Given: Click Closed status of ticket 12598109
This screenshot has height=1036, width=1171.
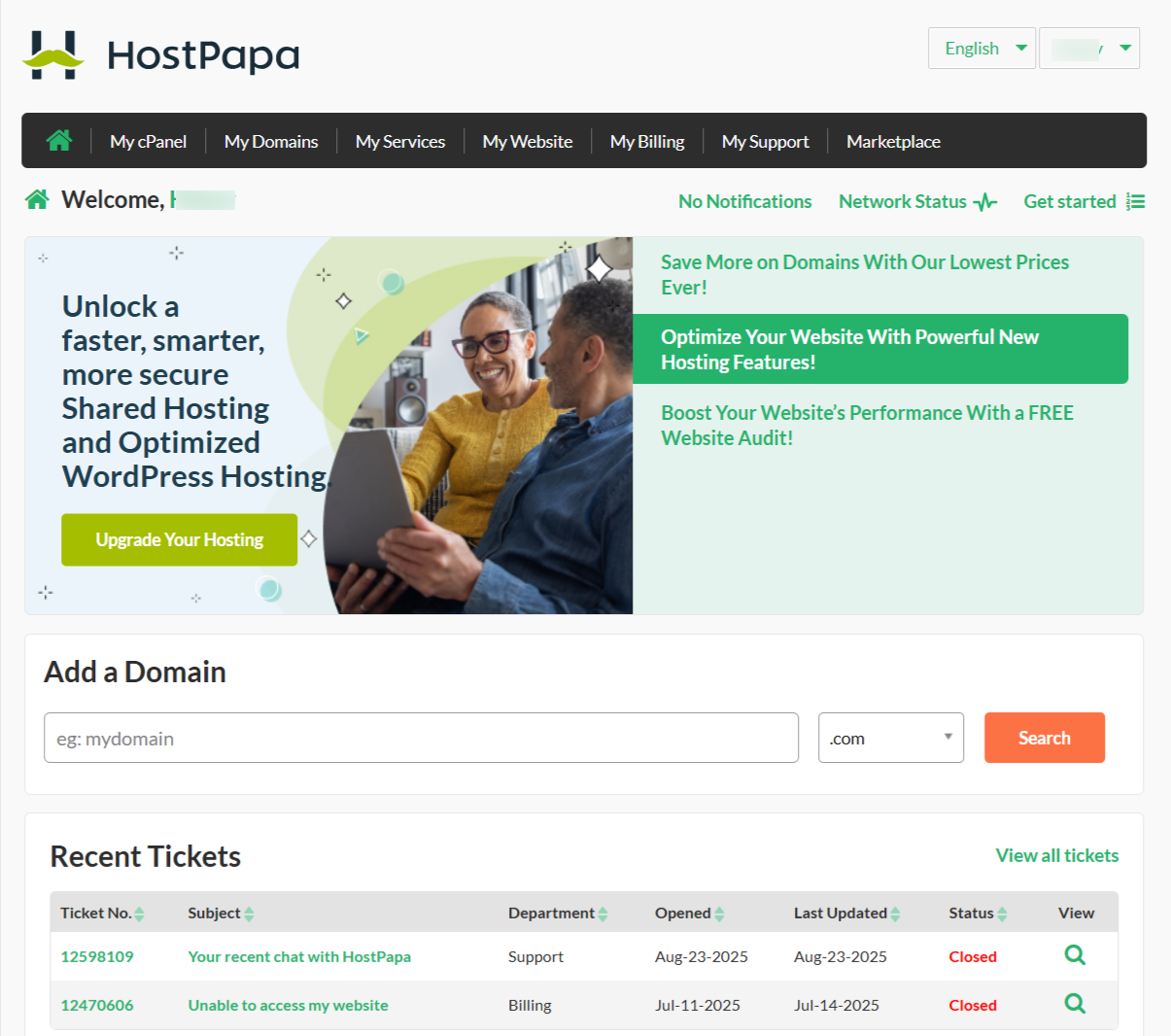Looking at the screenshot, I should click(973, 956).
